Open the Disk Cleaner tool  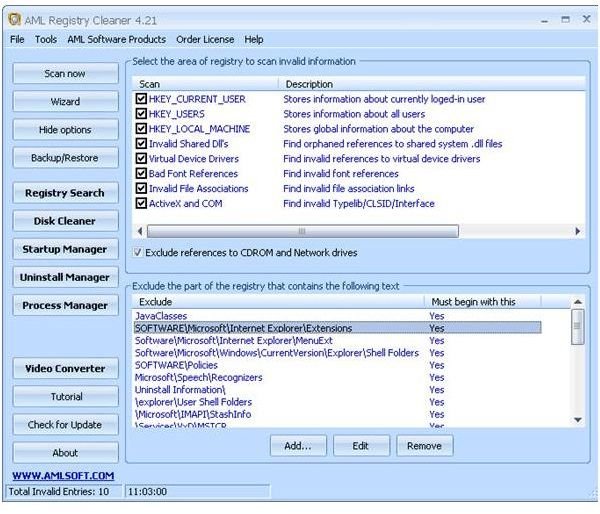[65, 221]
